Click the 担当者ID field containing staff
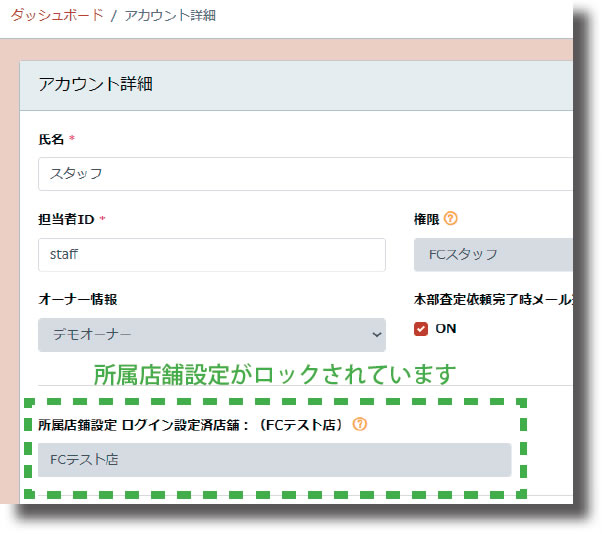 [211, 255]
